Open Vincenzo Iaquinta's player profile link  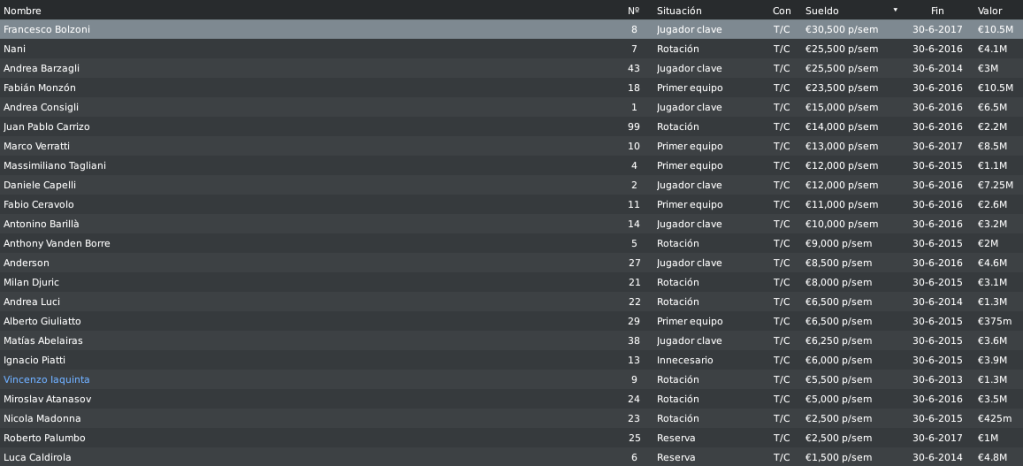(46, 380)
